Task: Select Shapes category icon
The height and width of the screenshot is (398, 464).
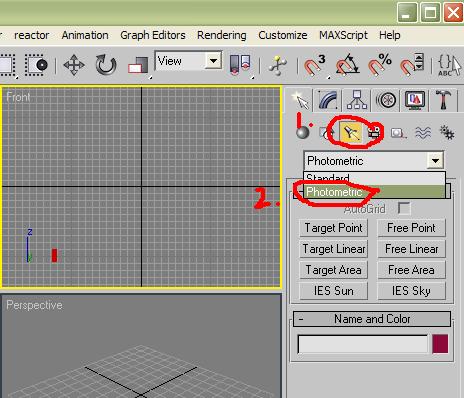Action: (x=326, y=133)
